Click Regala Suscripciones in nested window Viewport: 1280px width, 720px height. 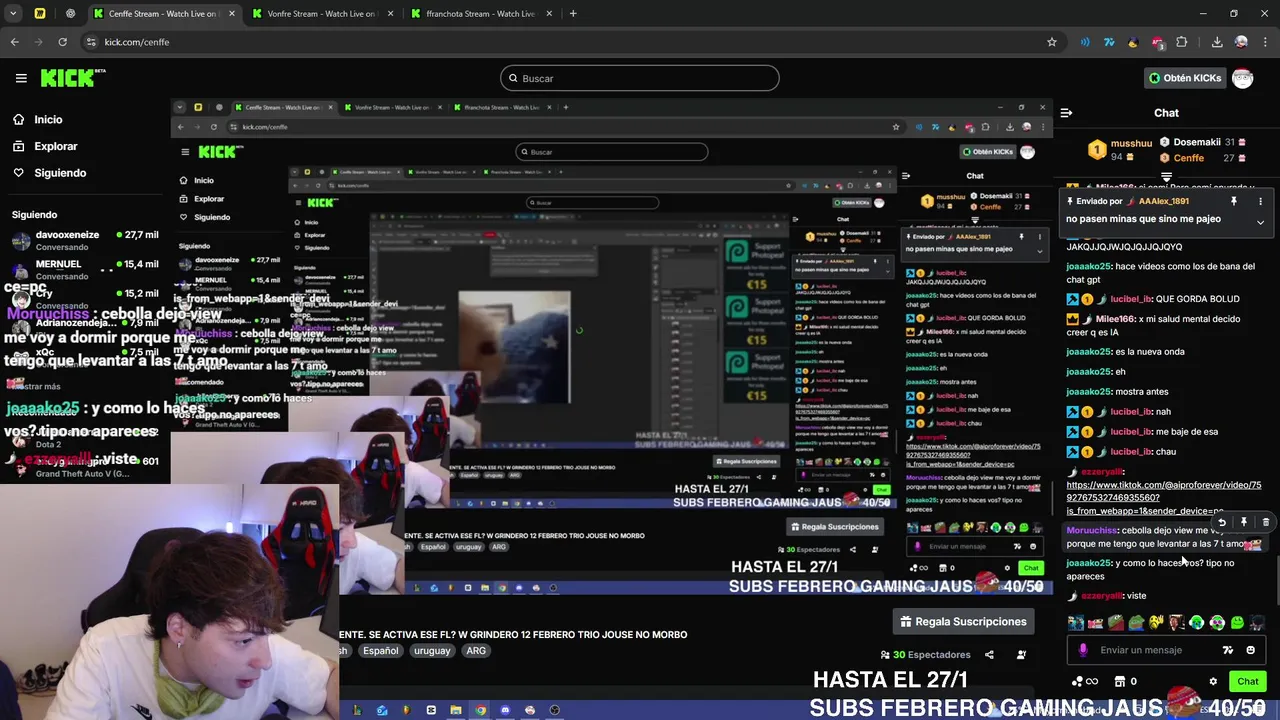point(835,527)
